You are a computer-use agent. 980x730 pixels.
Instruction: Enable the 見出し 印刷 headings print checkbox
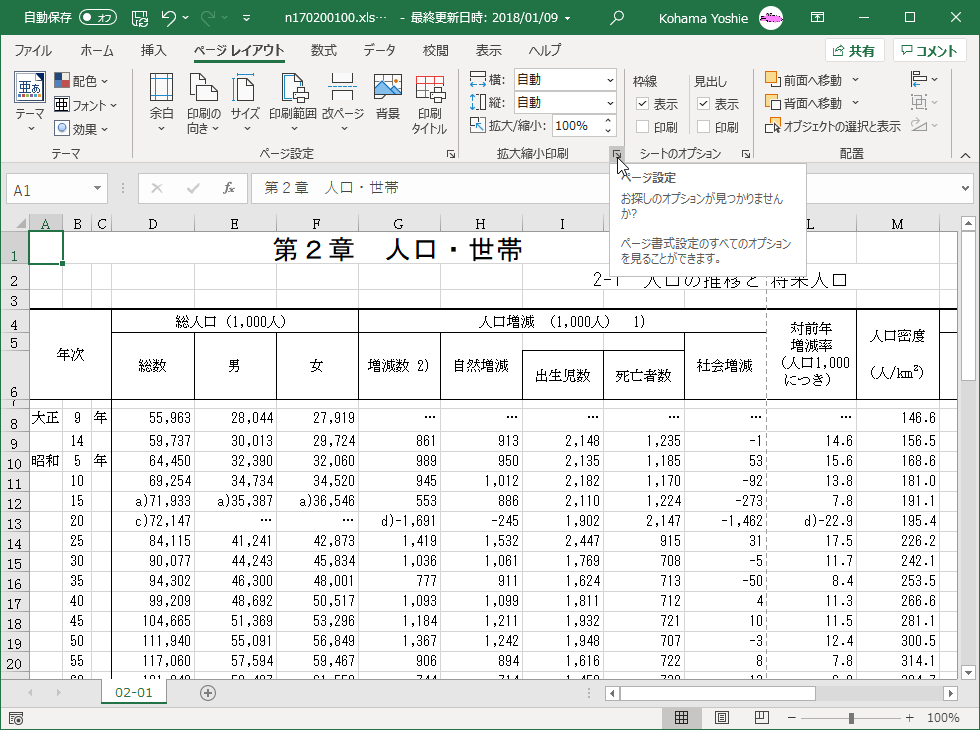click(704, 127)
